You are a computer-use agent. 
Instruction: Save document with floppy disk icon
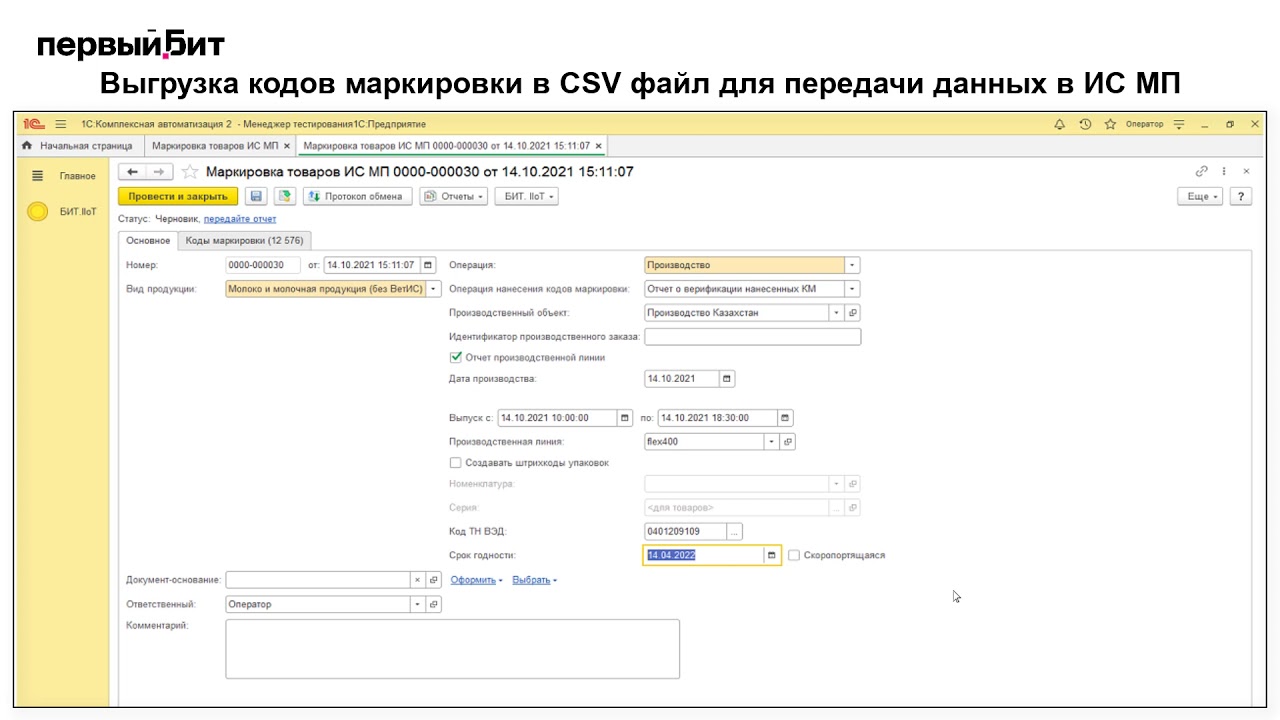(256, 196)
